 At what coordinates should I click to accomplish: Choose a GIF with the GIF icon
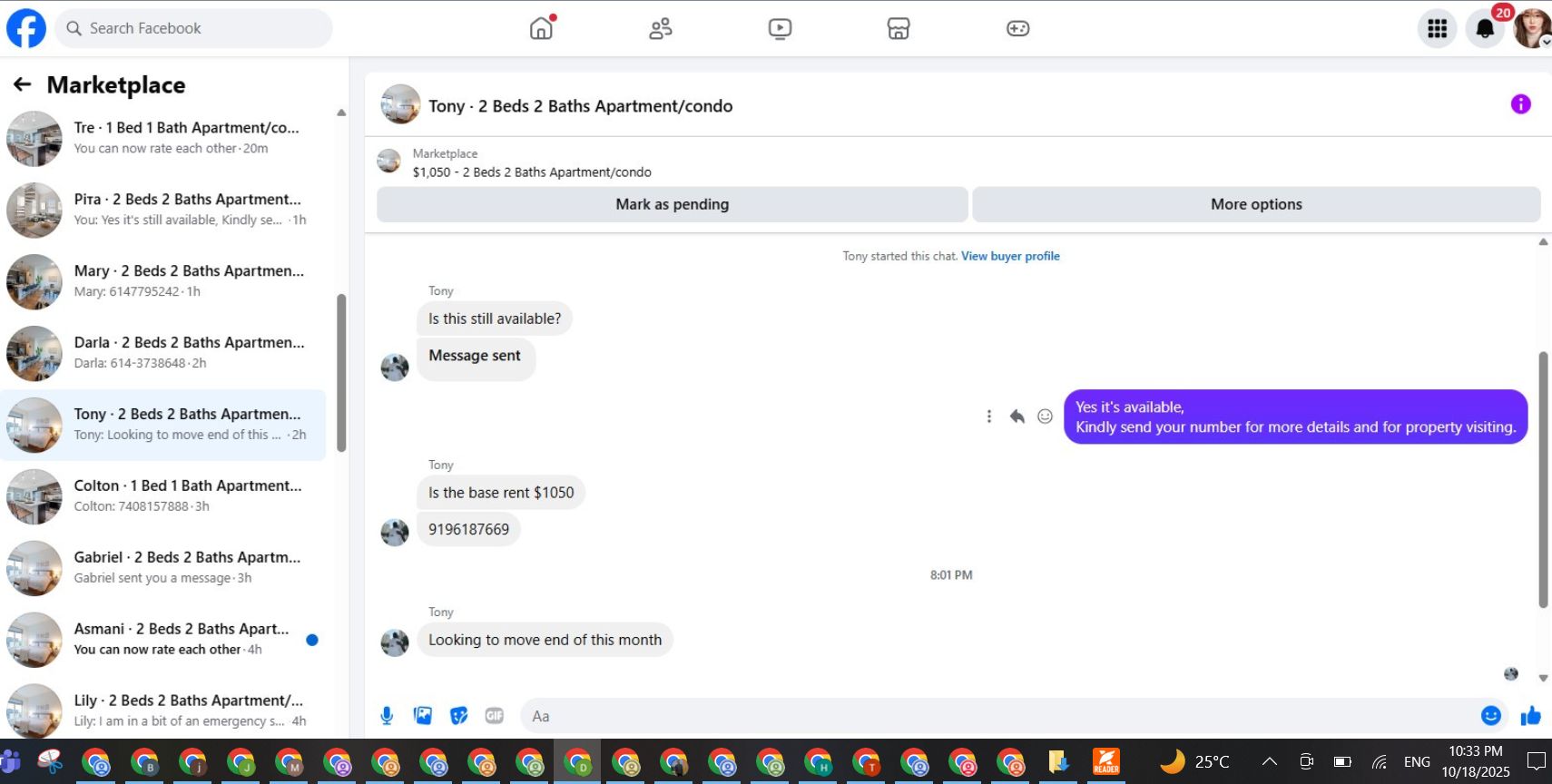coord(495,716)
